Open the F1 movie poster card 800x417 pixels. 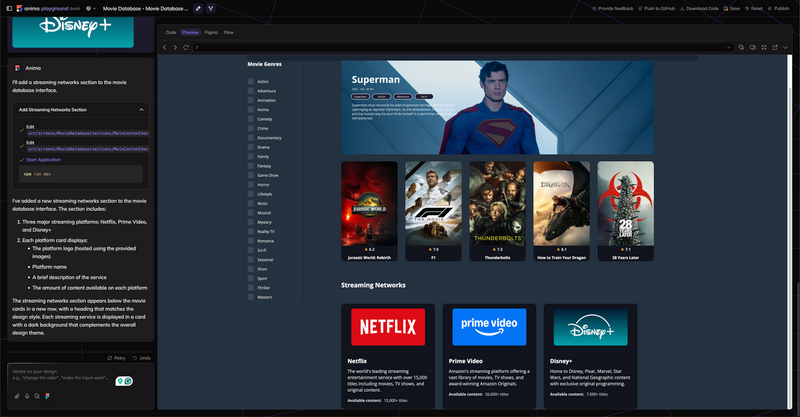pyautogui.click(x=433, y=204)
